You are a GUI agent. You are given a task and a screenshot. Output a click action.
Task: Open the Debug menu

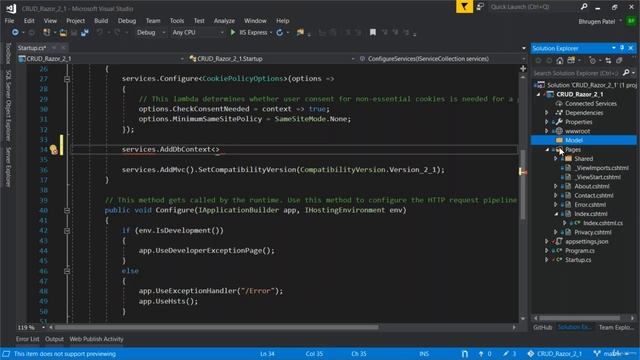pyautogui.click(x=127, y=20)
